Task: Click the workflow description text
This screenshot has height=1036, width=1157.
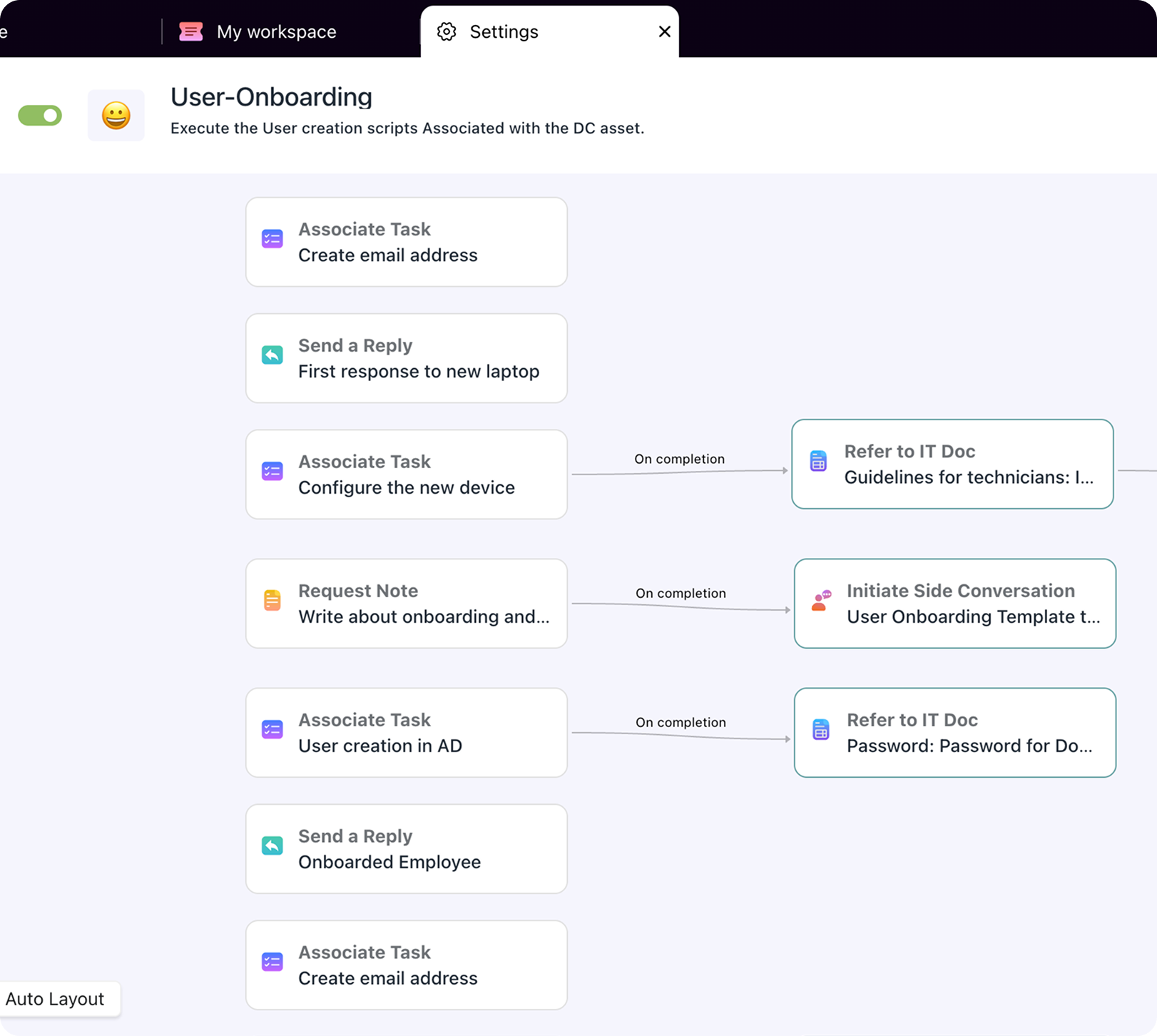Action: click(x=407, y=128)
